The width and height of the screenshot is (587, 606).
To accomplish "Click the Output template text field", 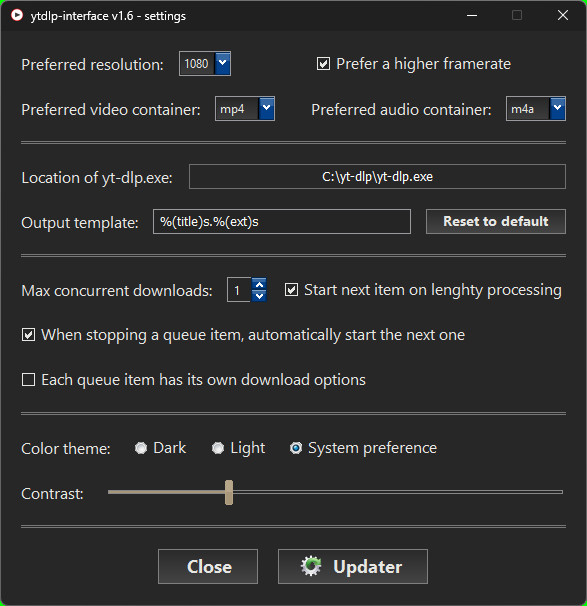I will pyautogui.click(x=282, y=221).
